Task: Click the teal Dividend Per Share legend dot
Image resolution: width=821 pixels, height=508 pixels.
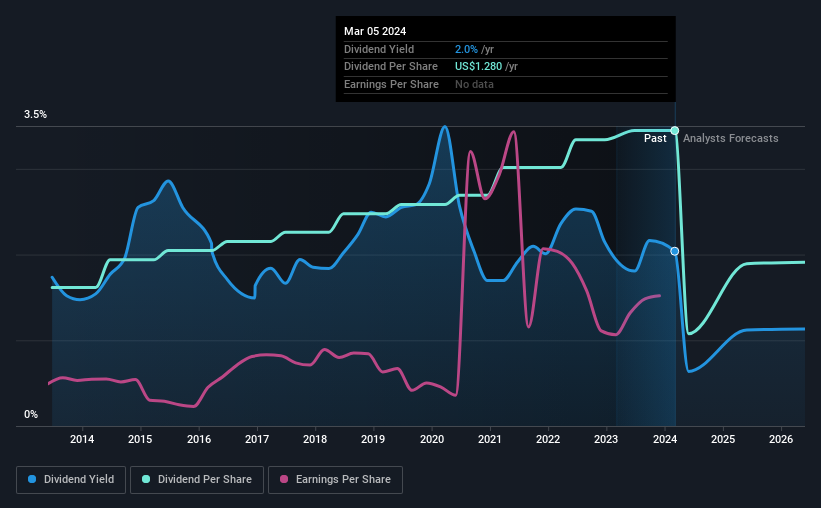Action: click(146, 479)
